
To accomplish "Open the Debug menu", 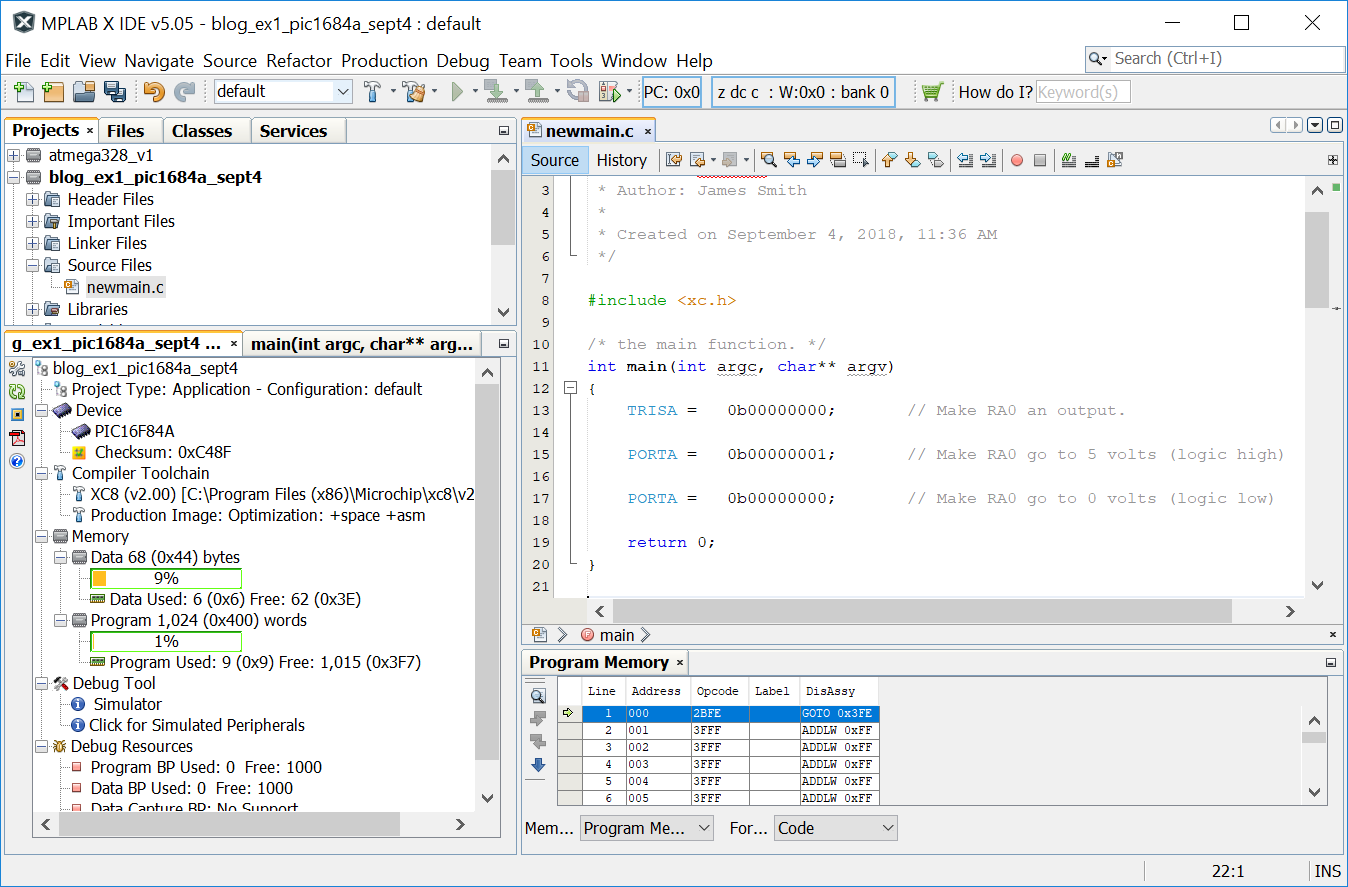I will point(463,61).
